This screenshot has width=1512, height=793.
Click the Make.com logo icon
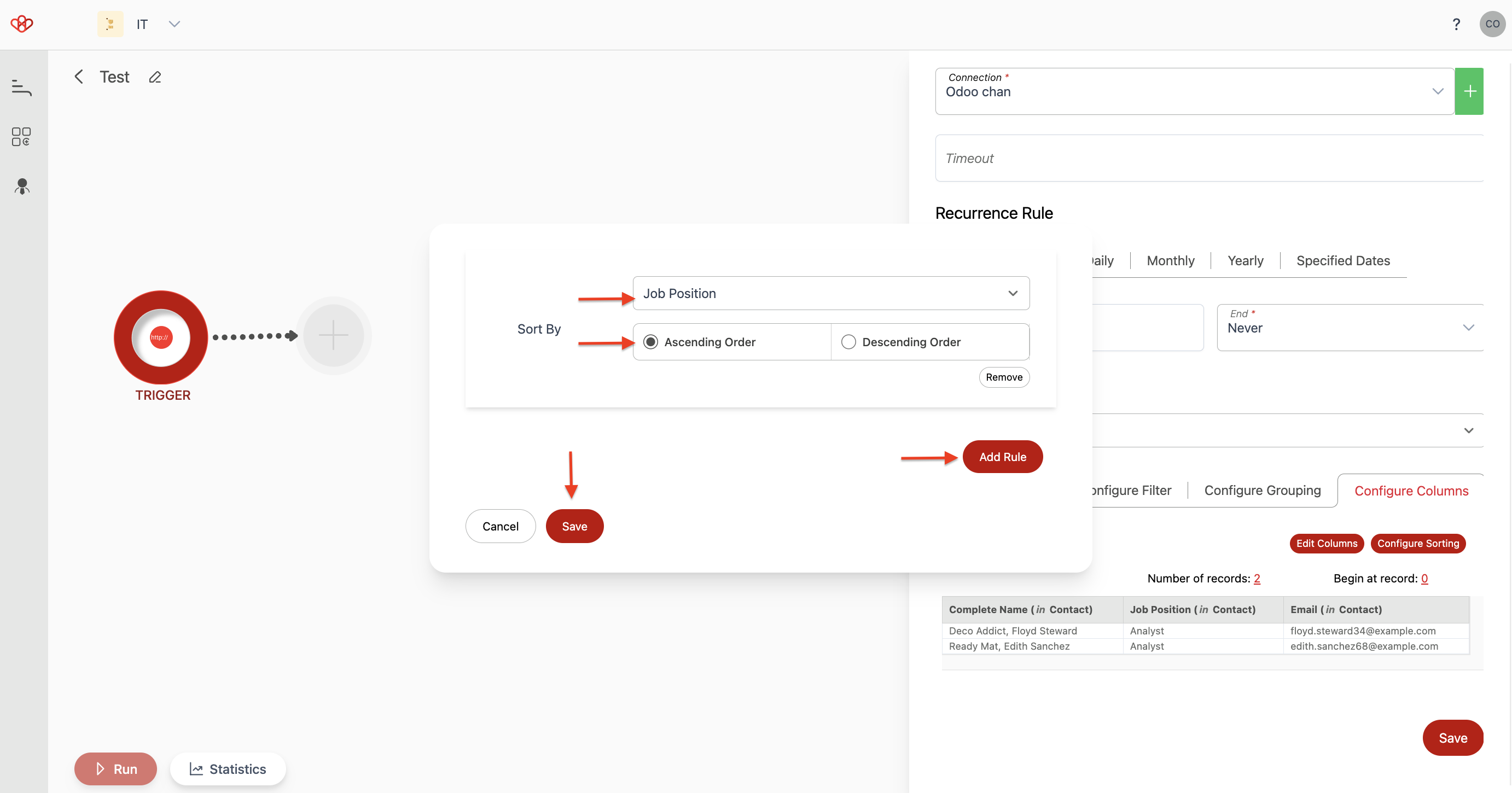[21, 23]
